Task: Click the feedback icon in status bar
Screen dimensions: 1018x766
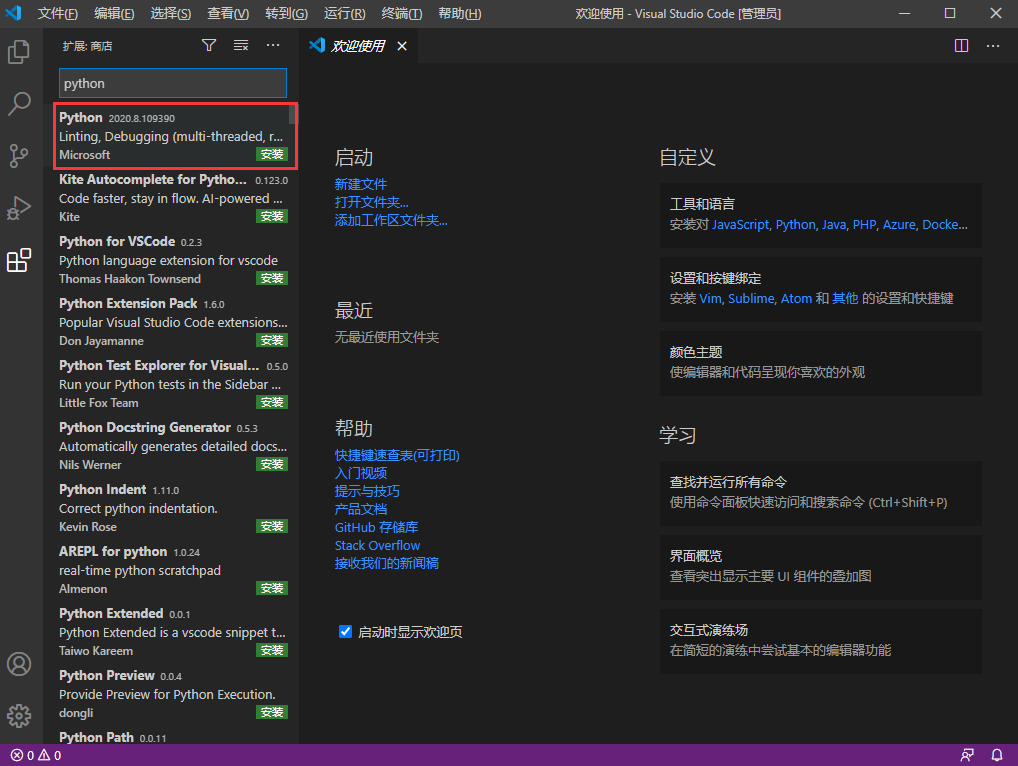Action: 967,756
